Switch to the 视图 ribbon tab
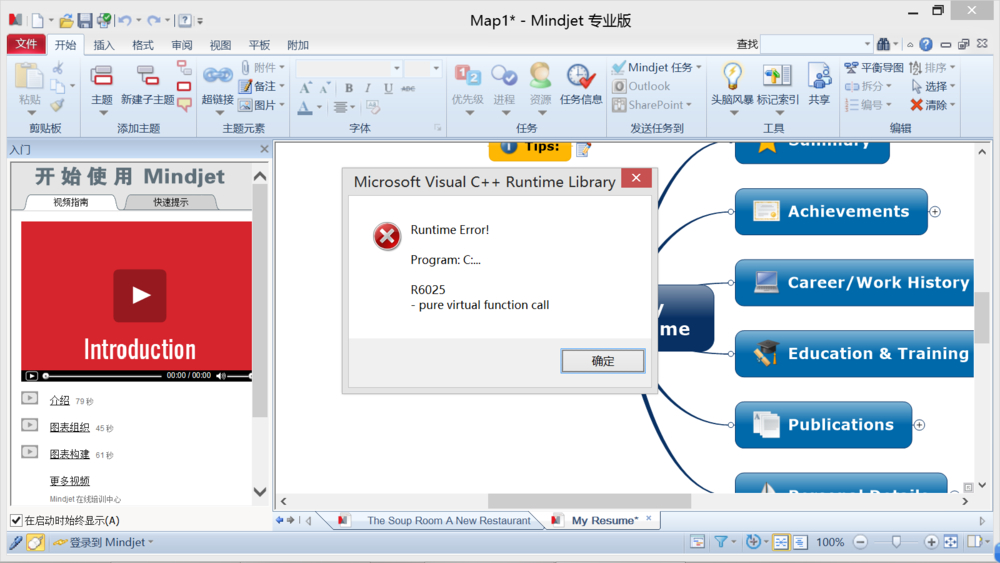The image size is (1000, 563). pos(221,45)
